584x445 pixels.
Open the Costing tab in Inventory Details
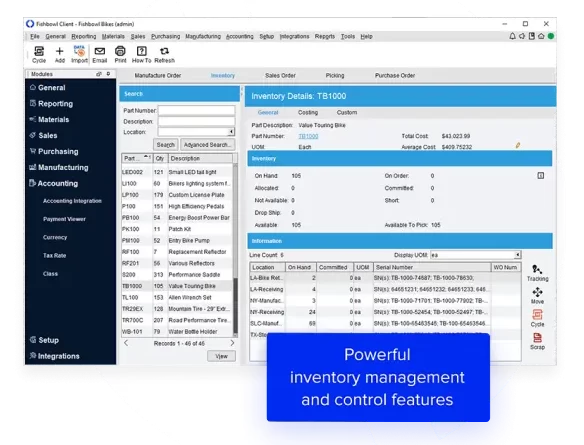tap(308, 112)
